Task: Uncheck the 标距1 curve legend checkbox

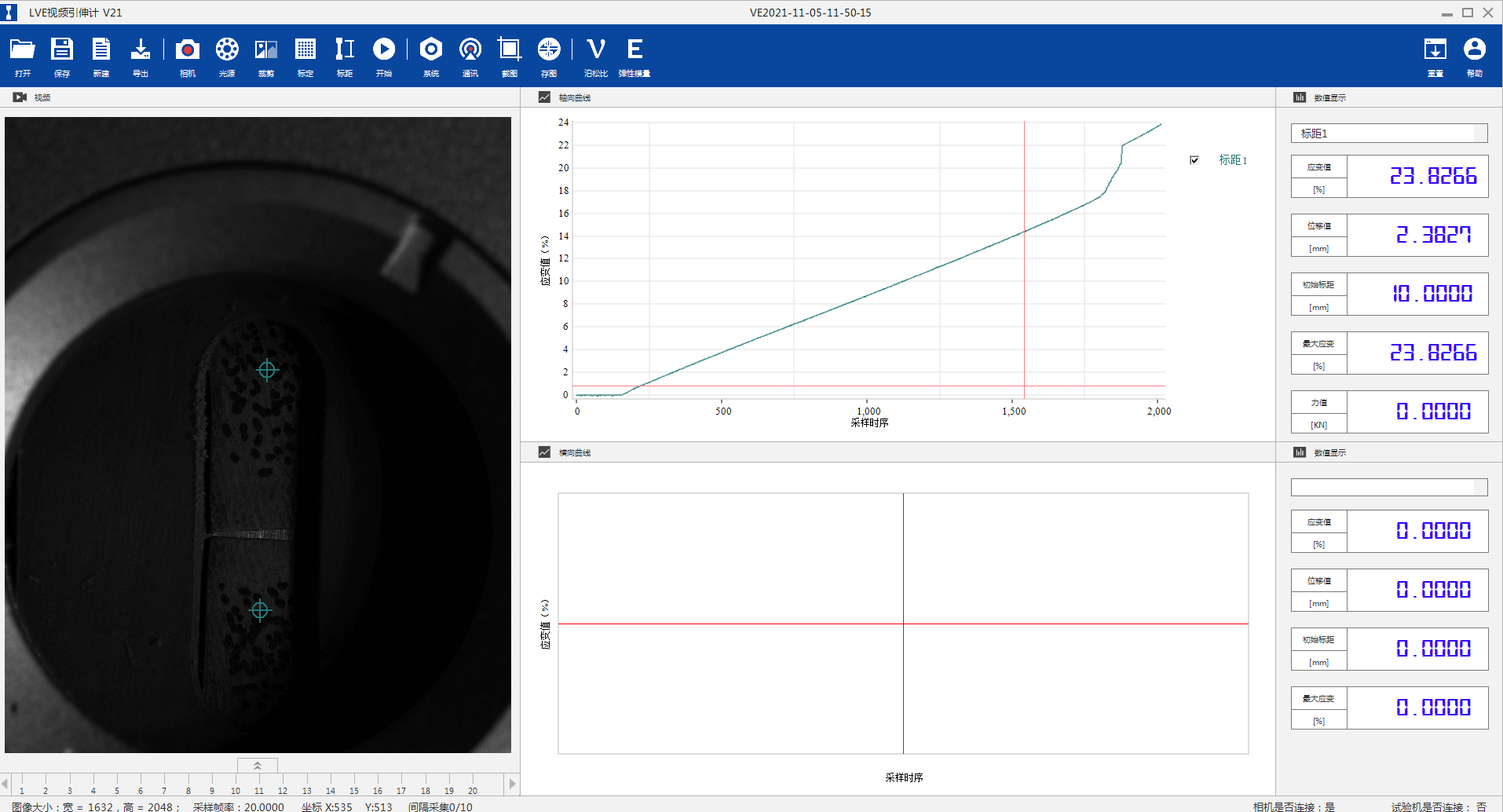Action: pyautogui.click(x=1194, y=160)
